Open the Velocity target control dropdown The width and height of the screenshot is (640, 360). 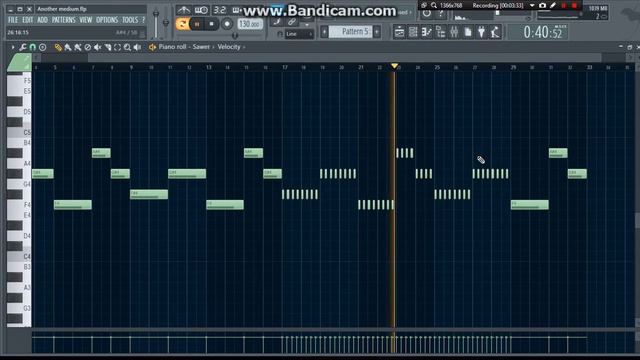pos(231,47)
